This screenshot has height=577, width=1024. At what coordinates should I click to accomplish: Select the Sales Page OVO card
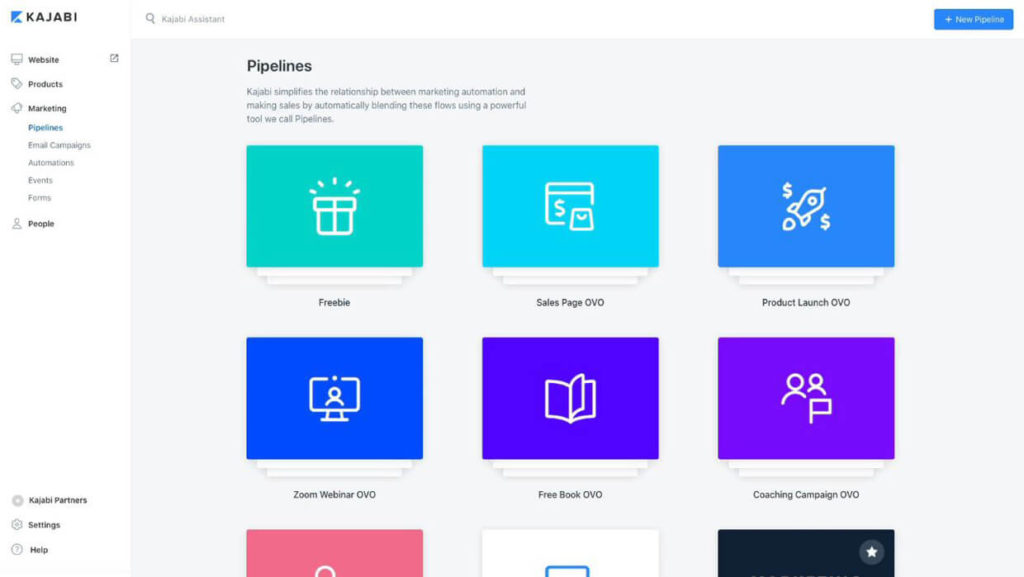click(570, 206)
